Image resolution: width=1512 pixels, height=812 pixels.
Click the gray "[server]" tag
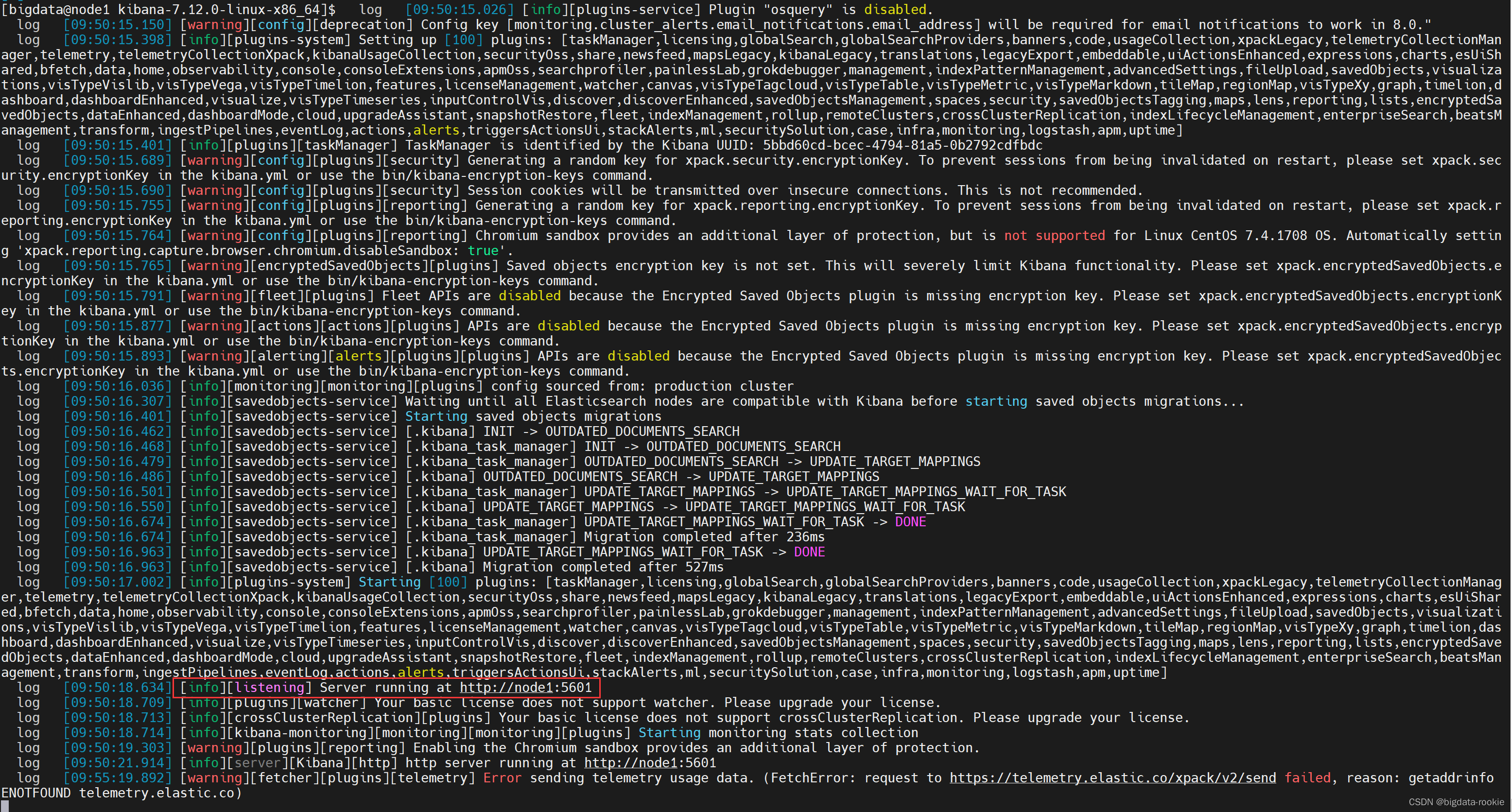(257, 763)
